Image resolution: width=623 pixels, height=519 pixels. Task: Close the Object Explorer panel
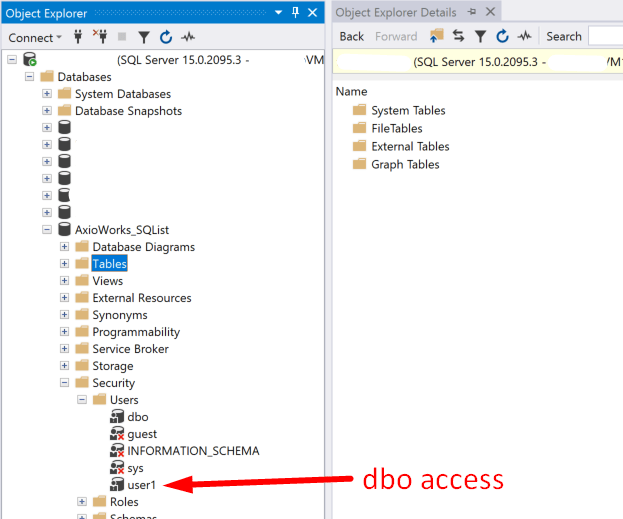click(313, 13)
